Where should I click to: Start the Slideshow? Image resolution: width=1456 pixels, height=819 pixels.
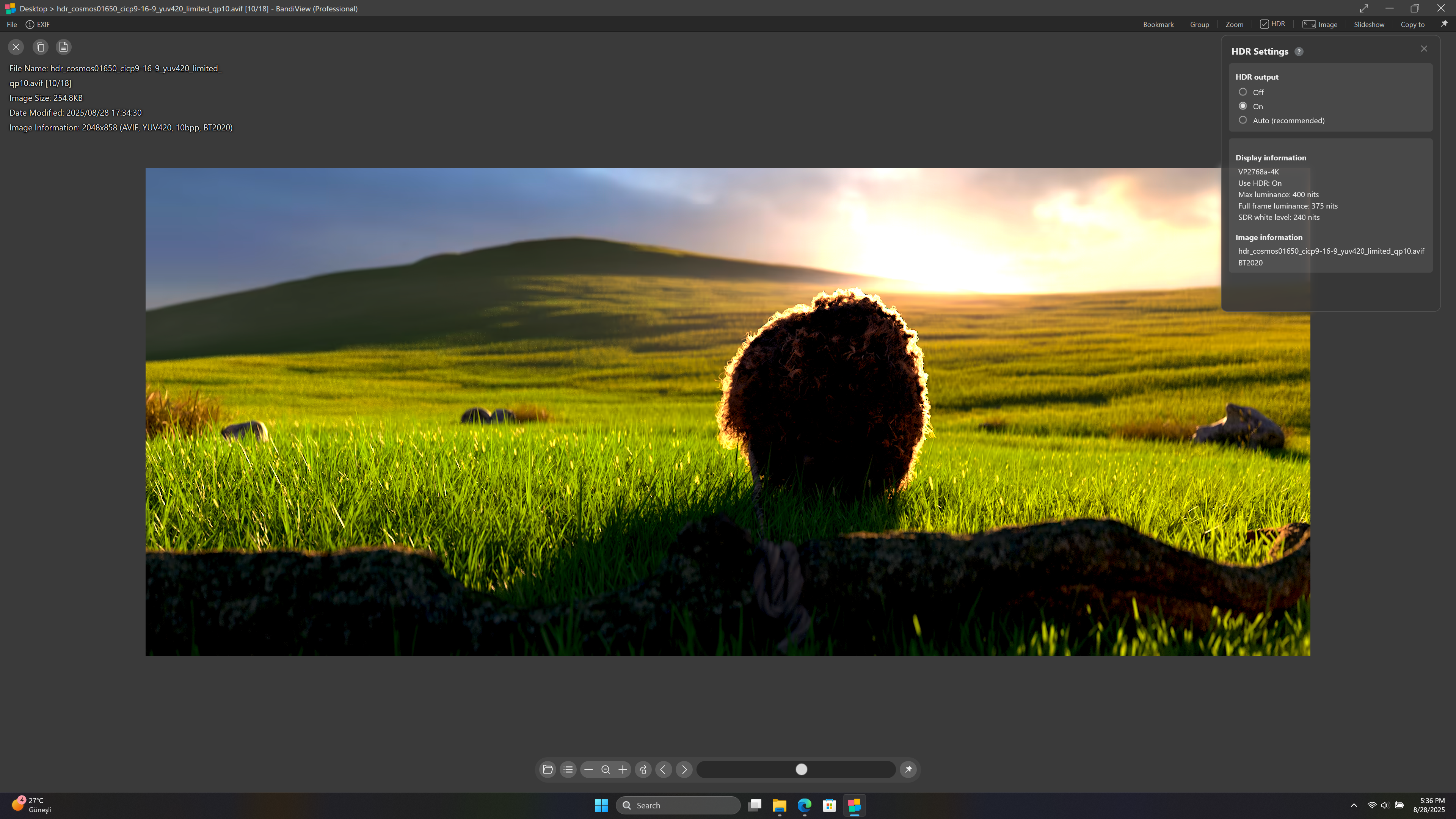(x=1369, y=24)
